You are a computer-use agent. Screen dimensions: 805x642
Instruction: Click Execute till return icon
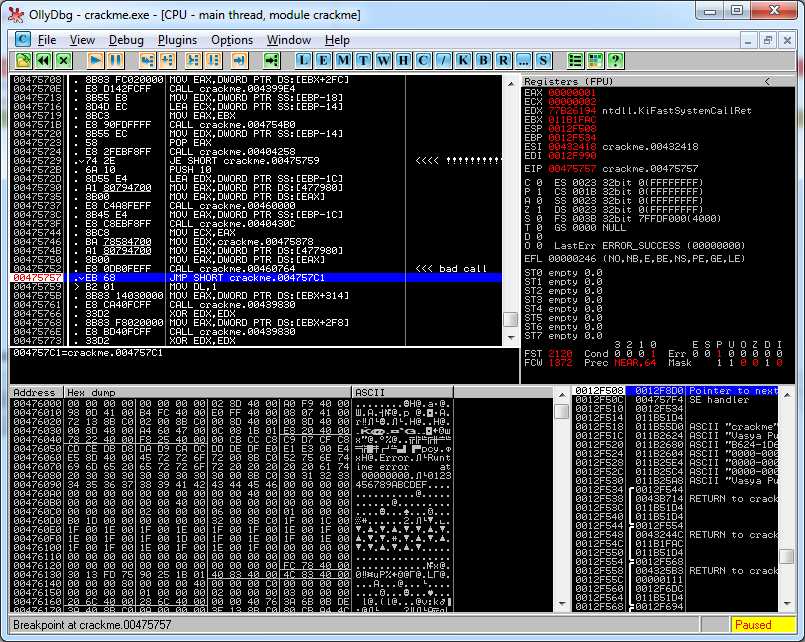239,61
